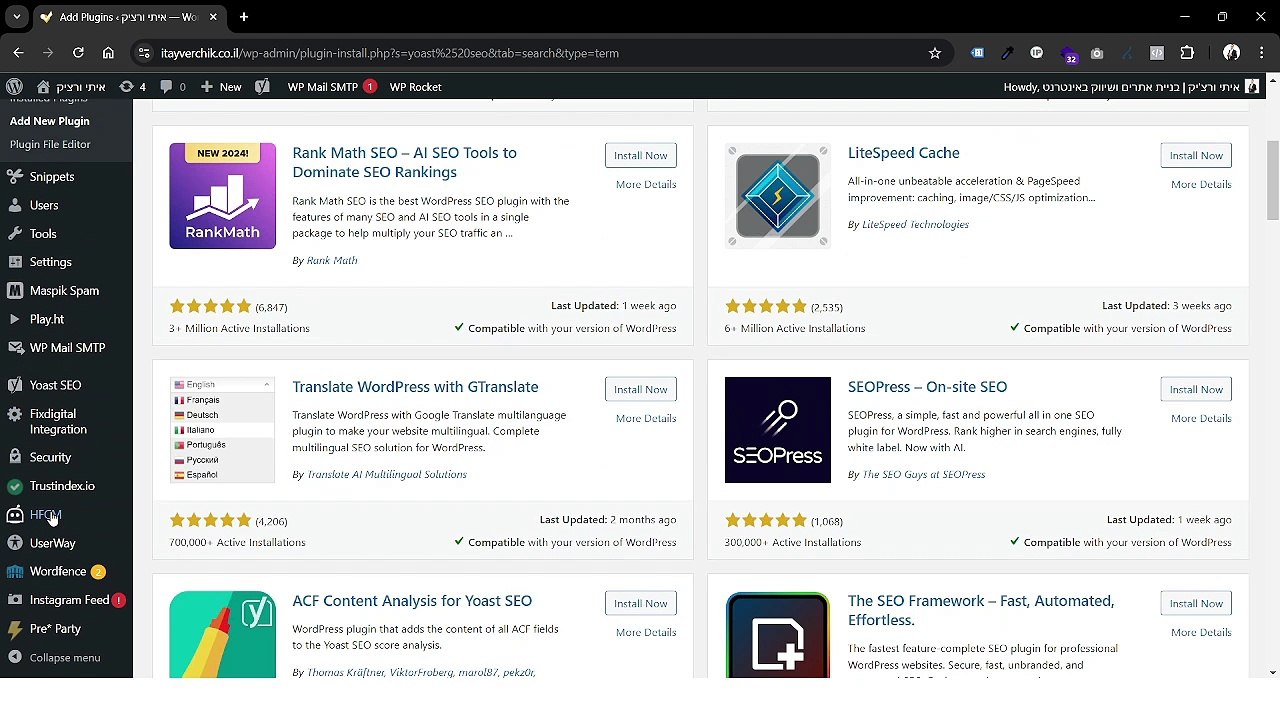Open the eyedropper color picker extension
Viewport: 1280px width, 720px height.
click(x=1007, y=53)
